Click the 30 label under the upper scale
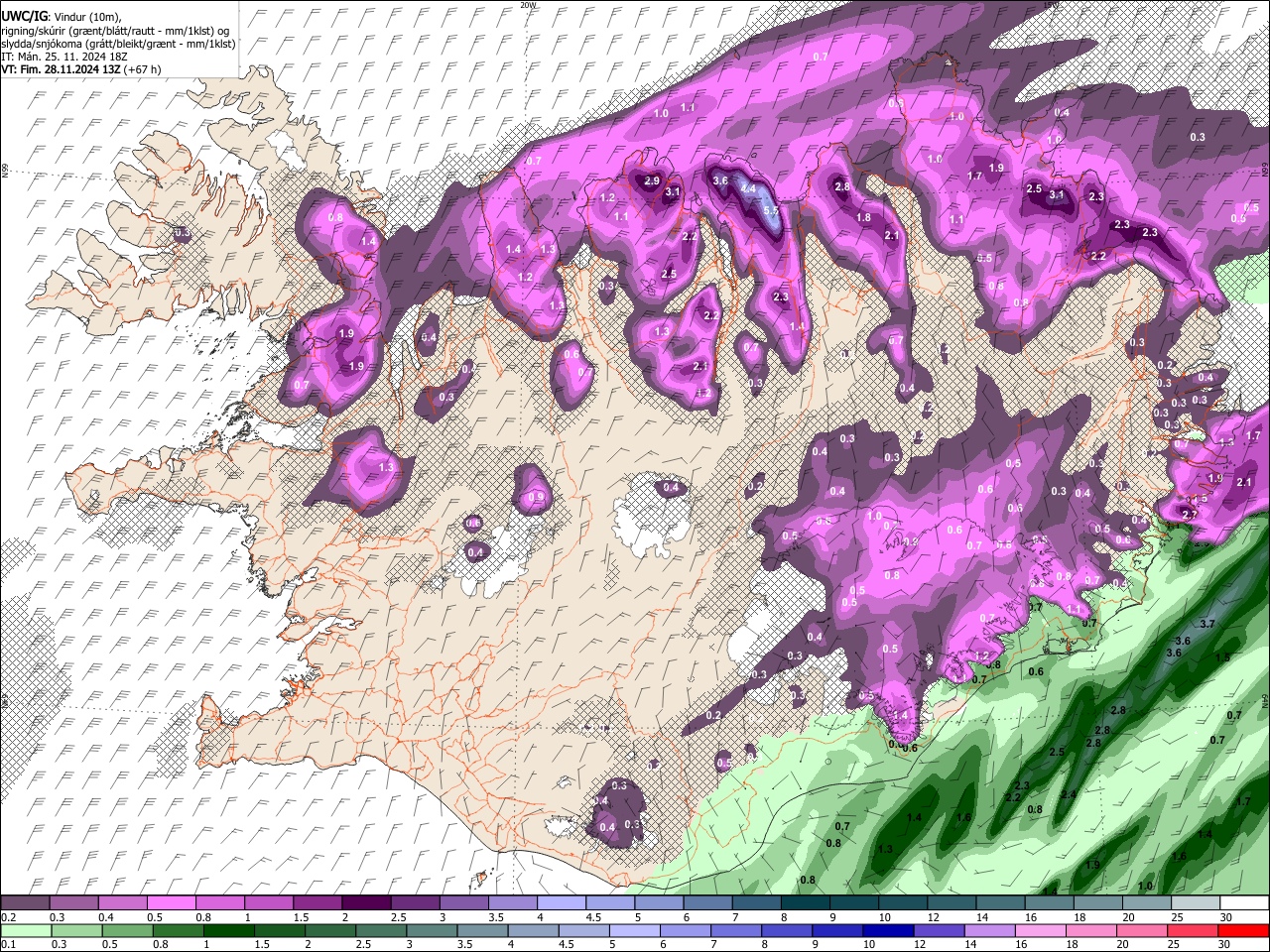The image size is (1270, 952). pos(1225,917)
